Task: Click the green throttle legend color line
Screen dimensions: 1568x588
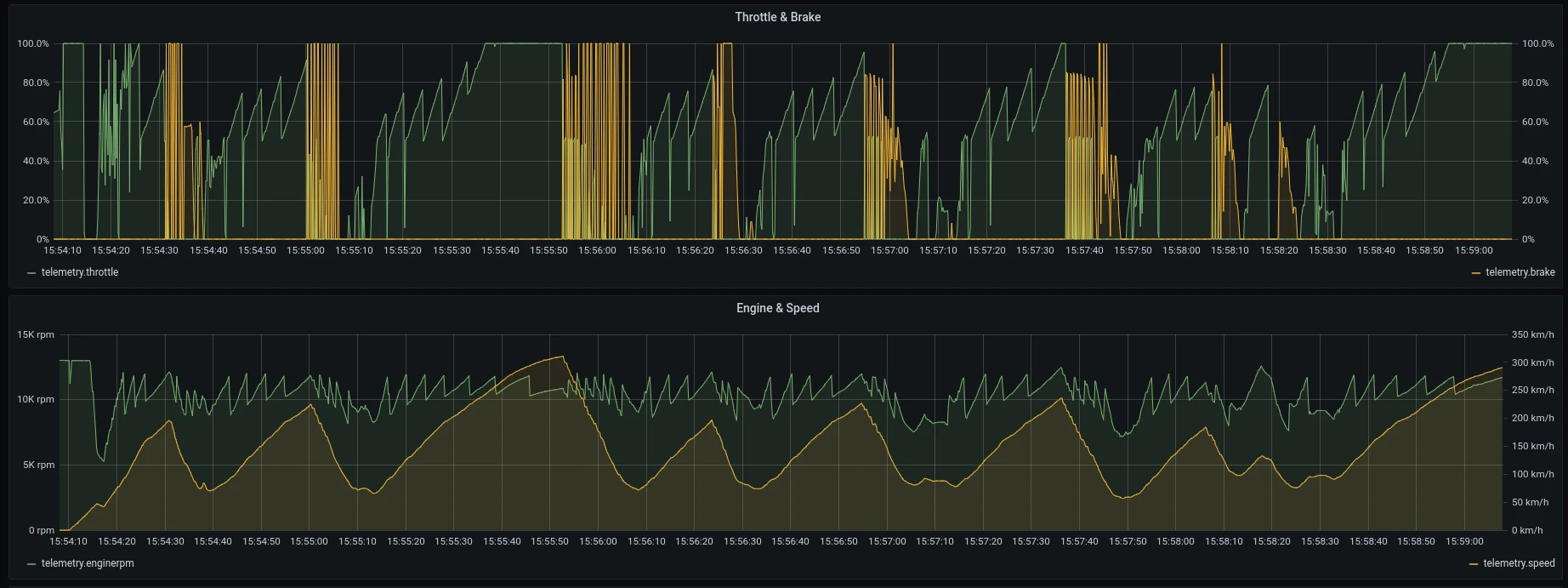Action: pyautogui.click(x=31, y=273)
